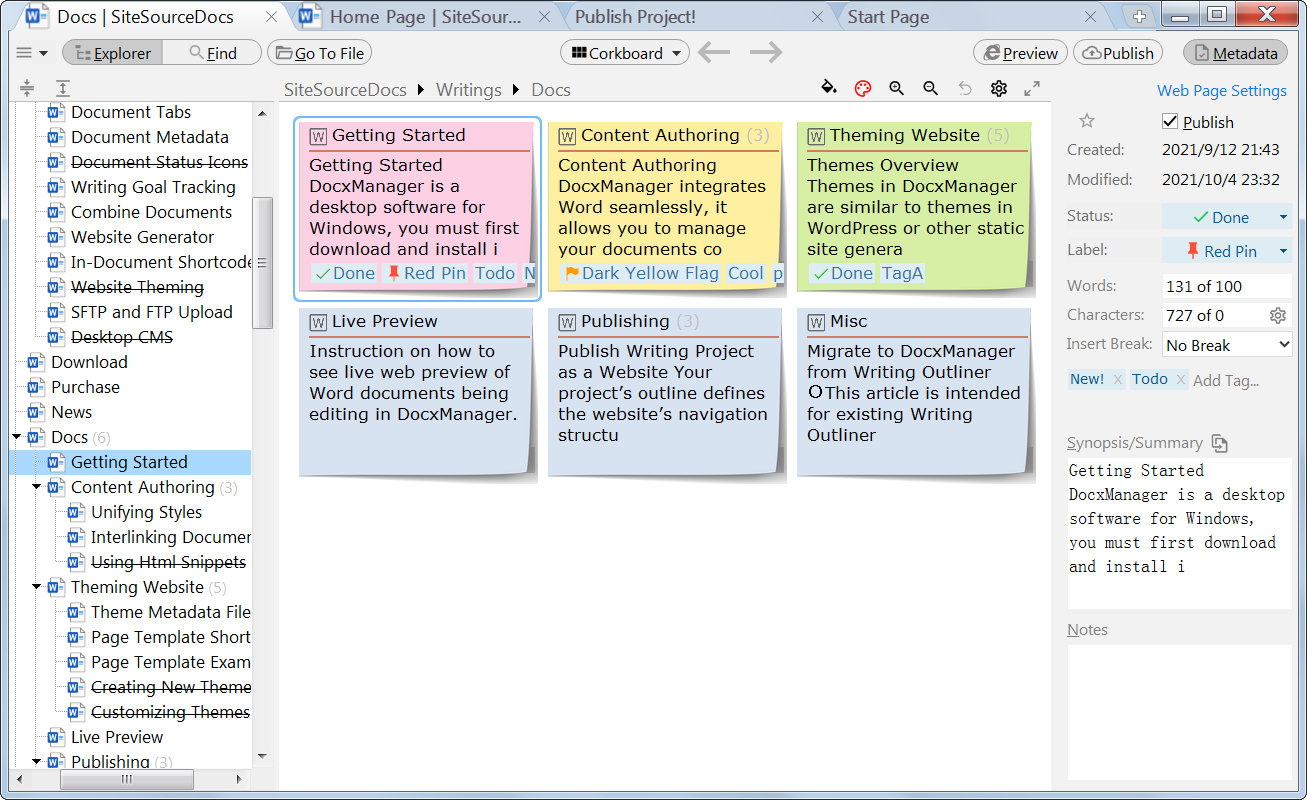Click Add Tag... field
This screenshot has height=800, width=1307.
1226,380
